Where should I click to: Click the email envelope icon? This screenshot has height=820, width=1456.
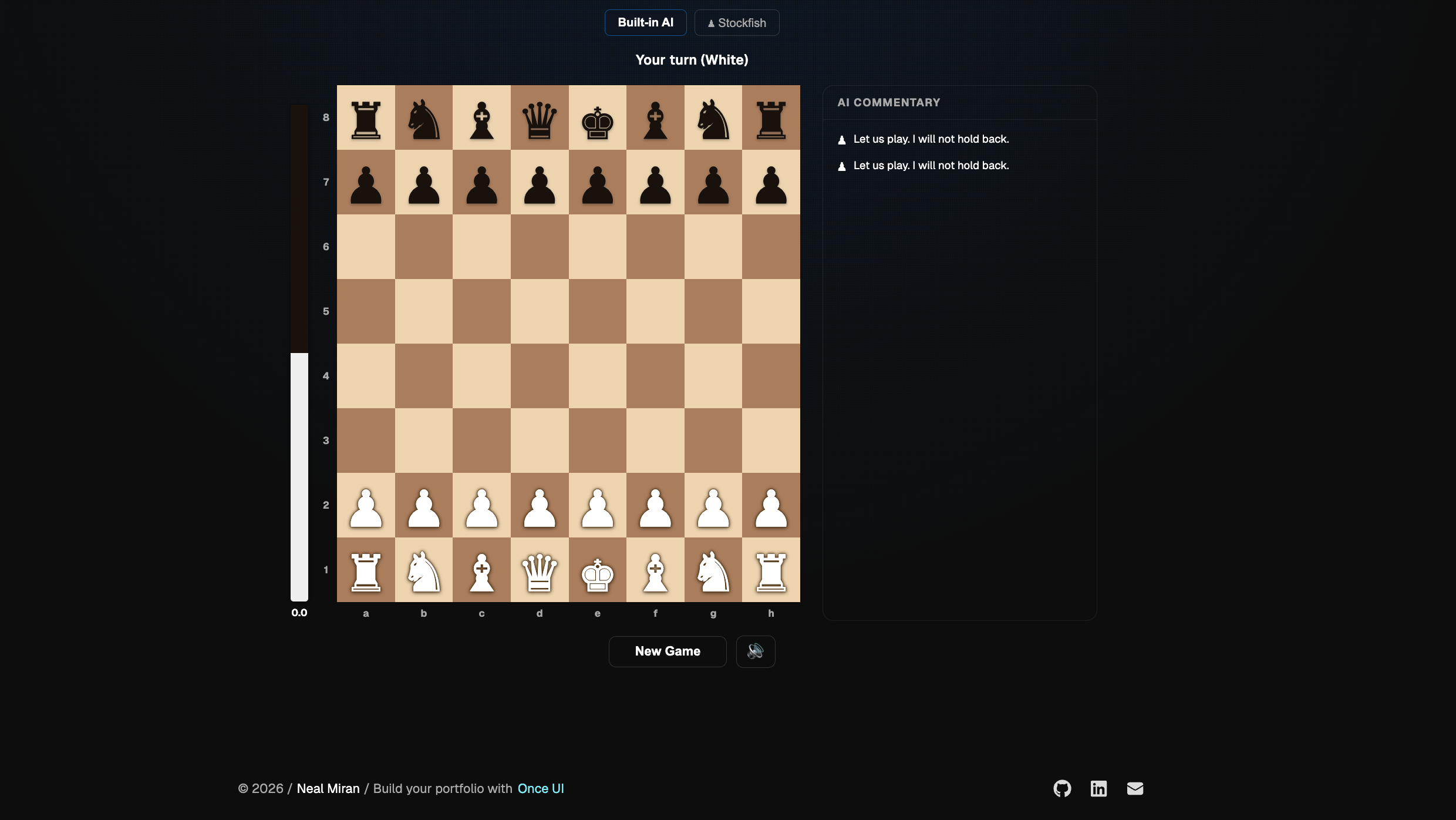click(x=1135, y=789)
